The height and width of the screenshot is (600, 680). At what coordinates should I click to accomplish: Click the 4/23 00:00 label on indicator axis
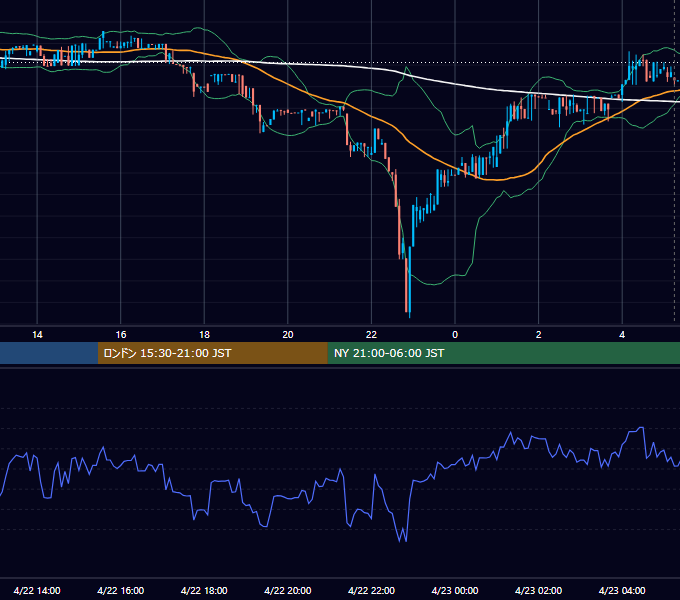click(455, 590)
